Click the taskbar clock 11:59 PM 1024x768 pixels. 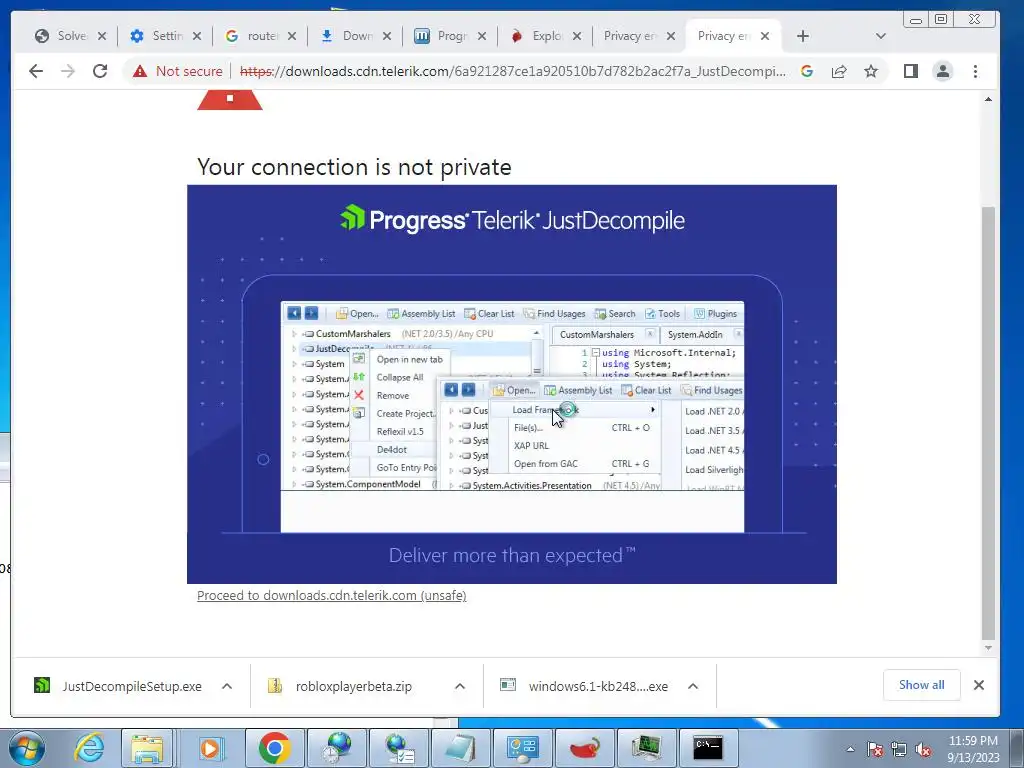[x=973, y=749]
